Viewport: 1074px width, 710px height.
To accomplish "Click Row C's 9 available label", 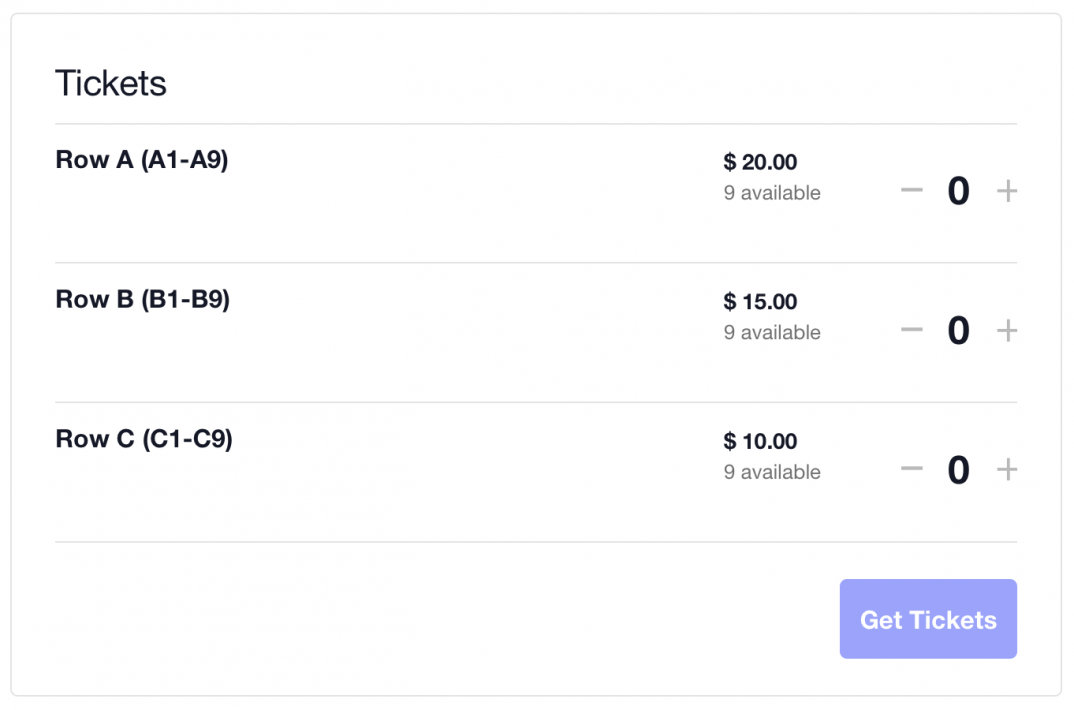I will click(x=772, y=472).
